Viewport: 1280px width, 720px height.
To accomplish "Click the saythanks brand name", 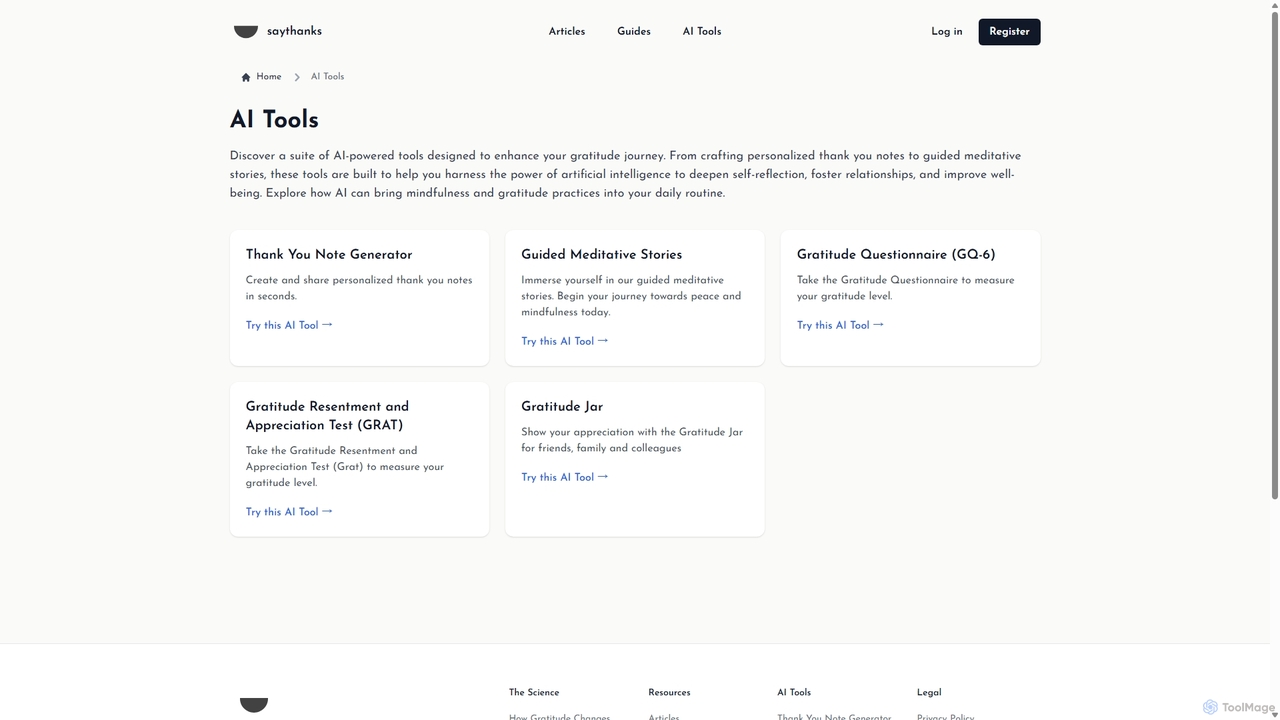I will 294,32.
